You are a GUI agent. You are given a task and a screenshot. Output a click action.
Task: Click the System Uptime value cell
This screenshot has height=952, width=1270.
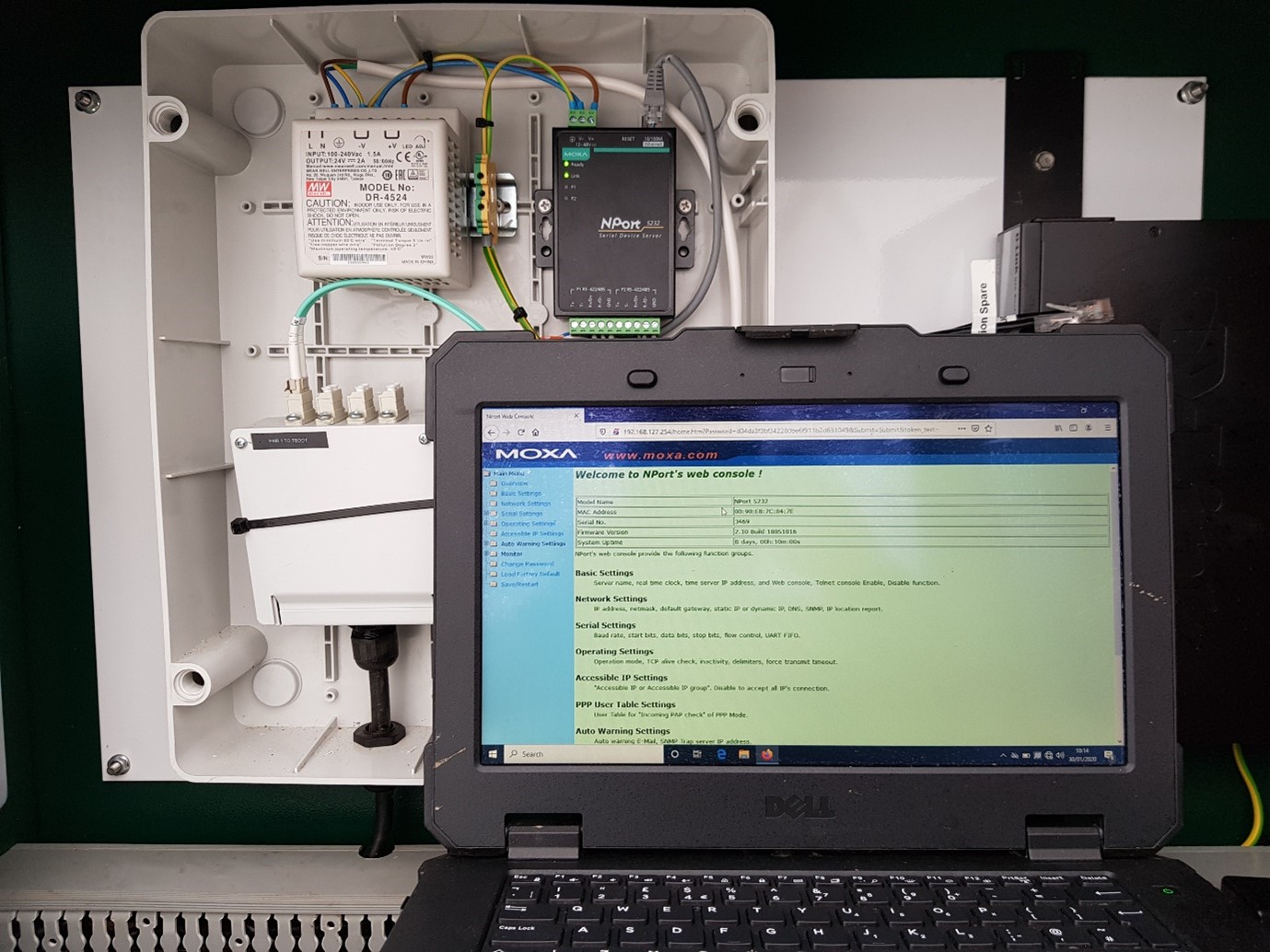tap(921, 542)
